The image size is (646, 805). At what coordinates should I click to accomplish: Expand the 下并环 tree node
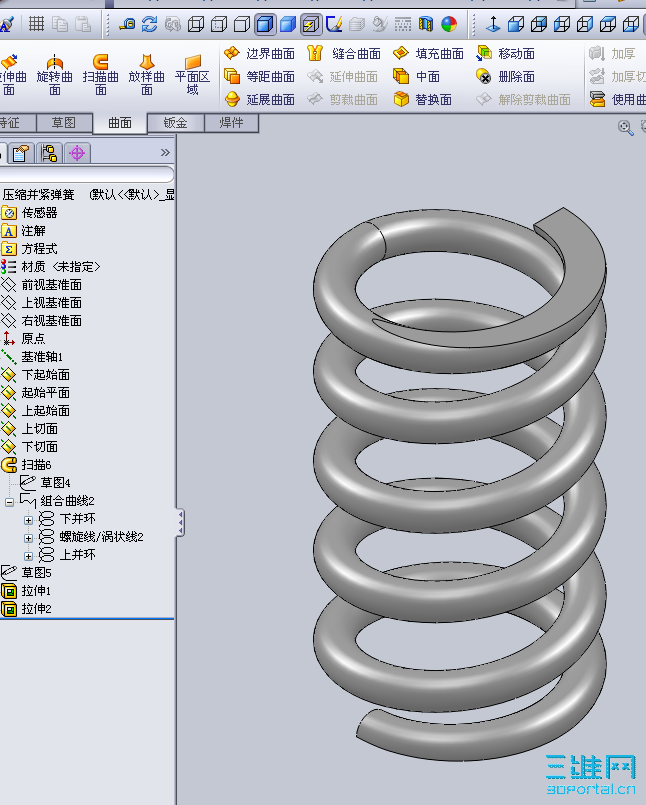click(x=28, y=520)
